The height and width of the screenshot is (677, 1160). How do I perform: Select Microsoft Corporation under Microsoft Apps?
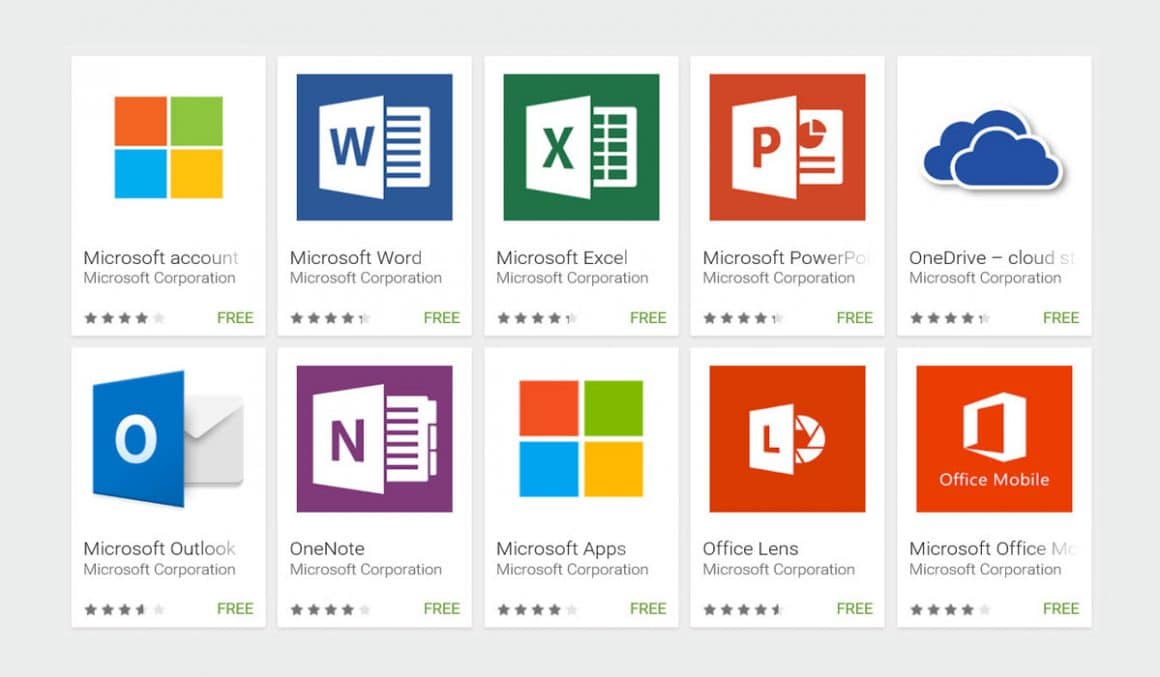[x=572, y=569]
